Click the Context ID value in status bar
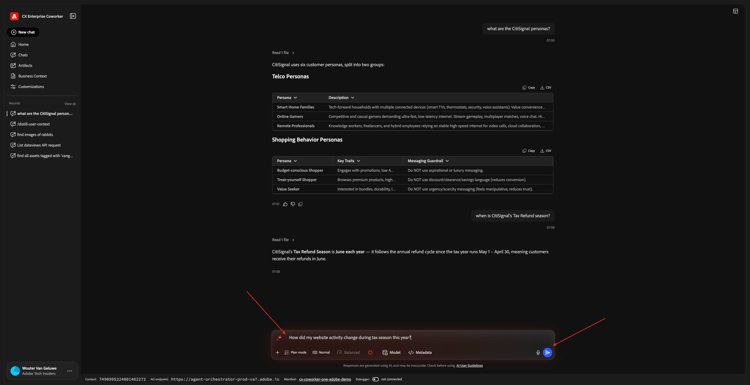 click(122, 379)
